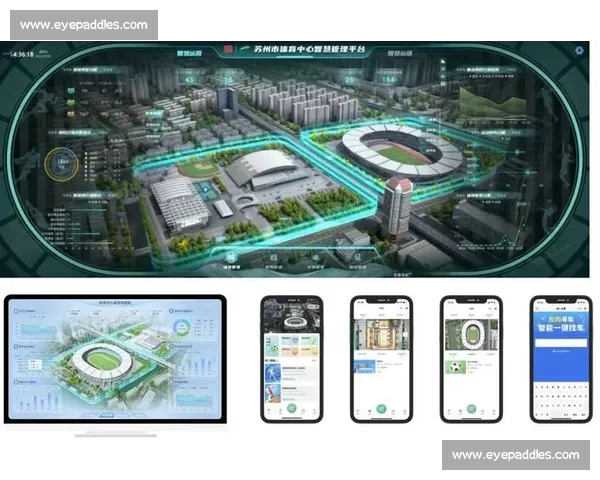Click the area chart in dashboard right panel

(x=492, y=100)
